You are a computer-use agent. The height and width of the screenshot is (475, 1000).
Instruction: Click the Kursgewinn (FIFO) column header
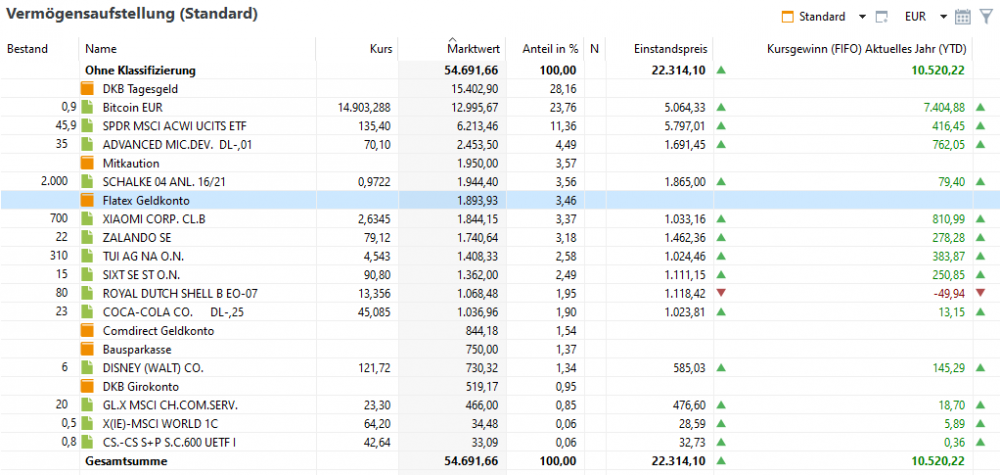pyautogui.click(x=865, y=48)
